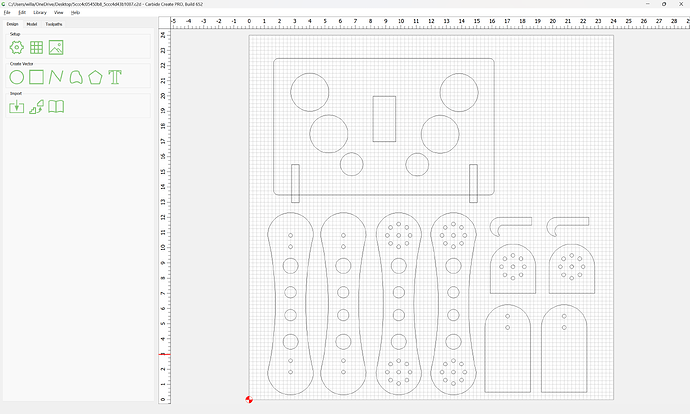Open the Help menu
690x414 pixels.
(75, 12)
